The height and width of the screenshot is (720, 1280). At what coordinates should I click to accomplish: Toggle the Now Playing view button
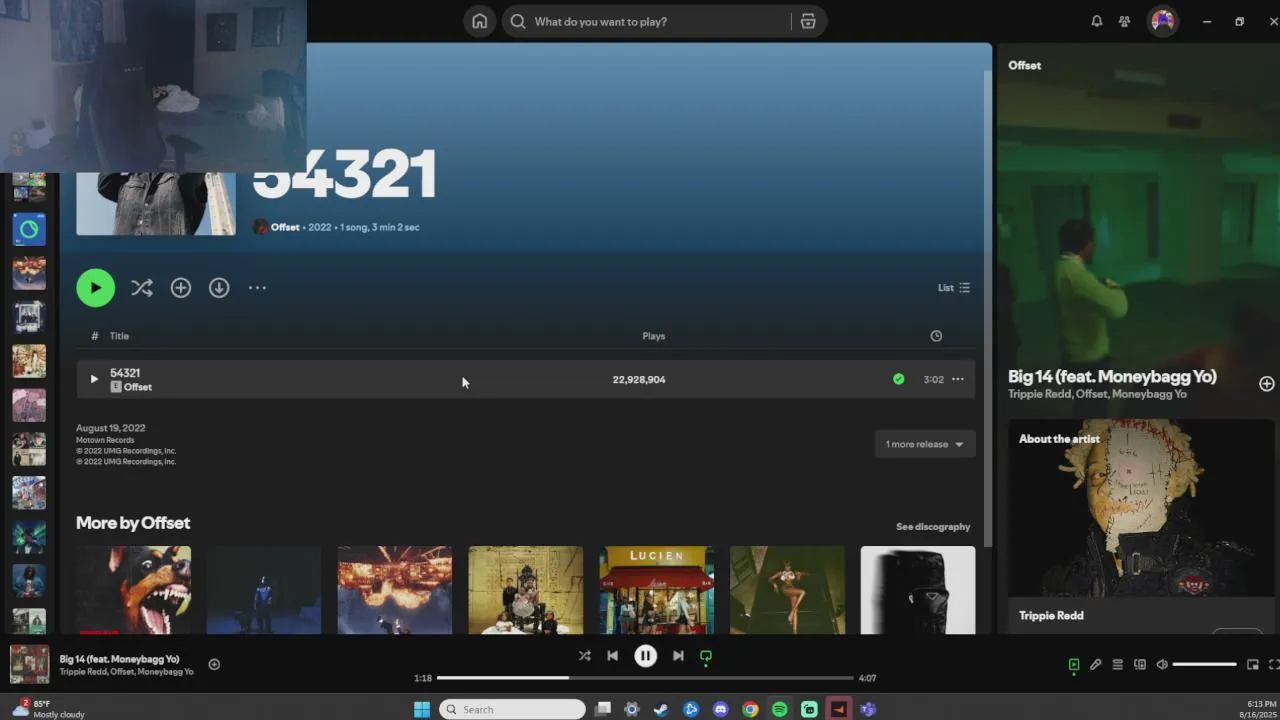[1074, 665]
